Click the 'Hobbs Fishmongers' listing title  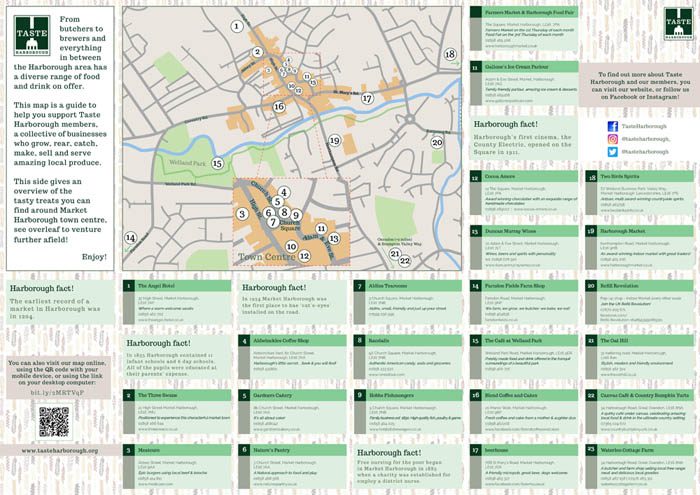(391, 395)
